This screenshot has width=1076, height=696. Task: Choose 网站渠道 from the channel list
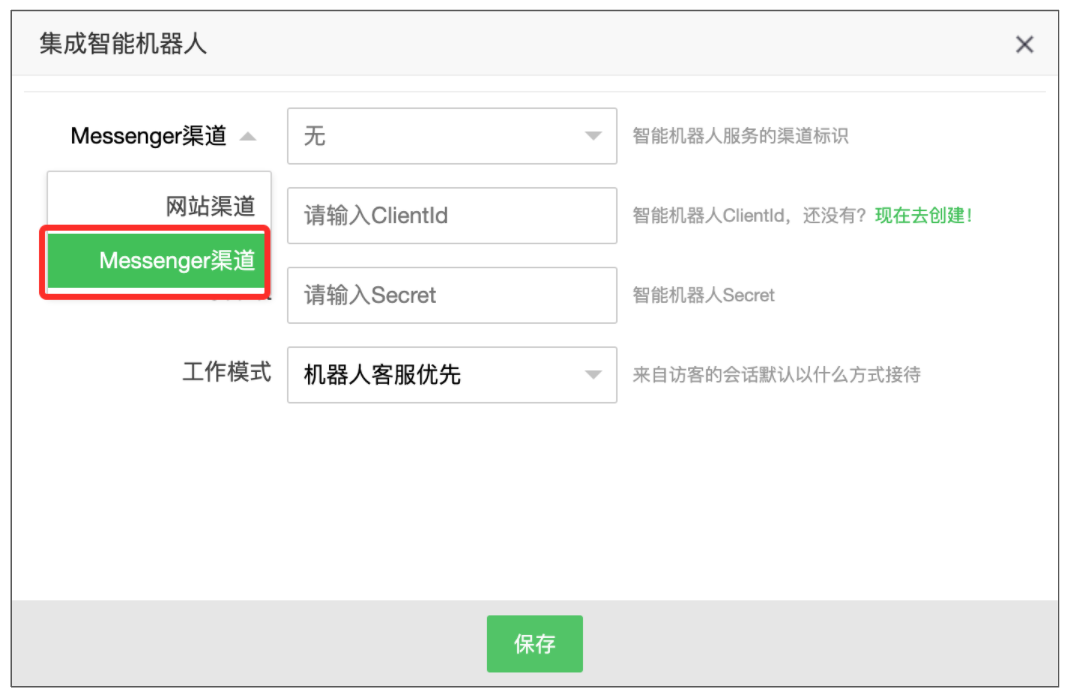coord(159,205)
